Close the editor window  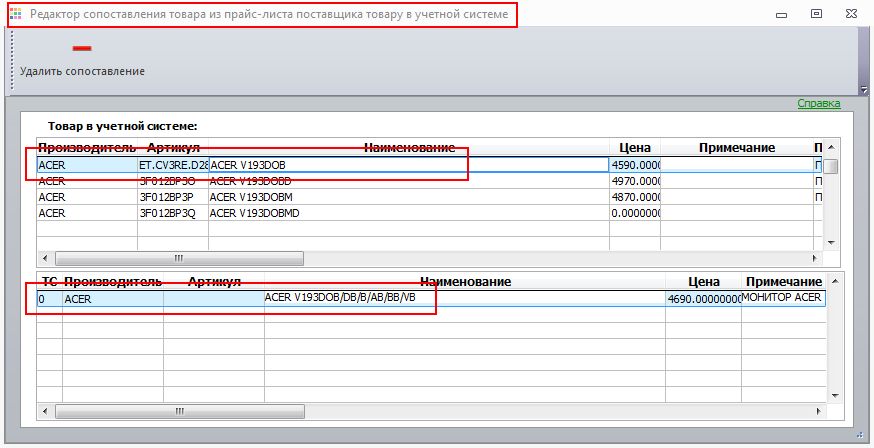(851, 14)
